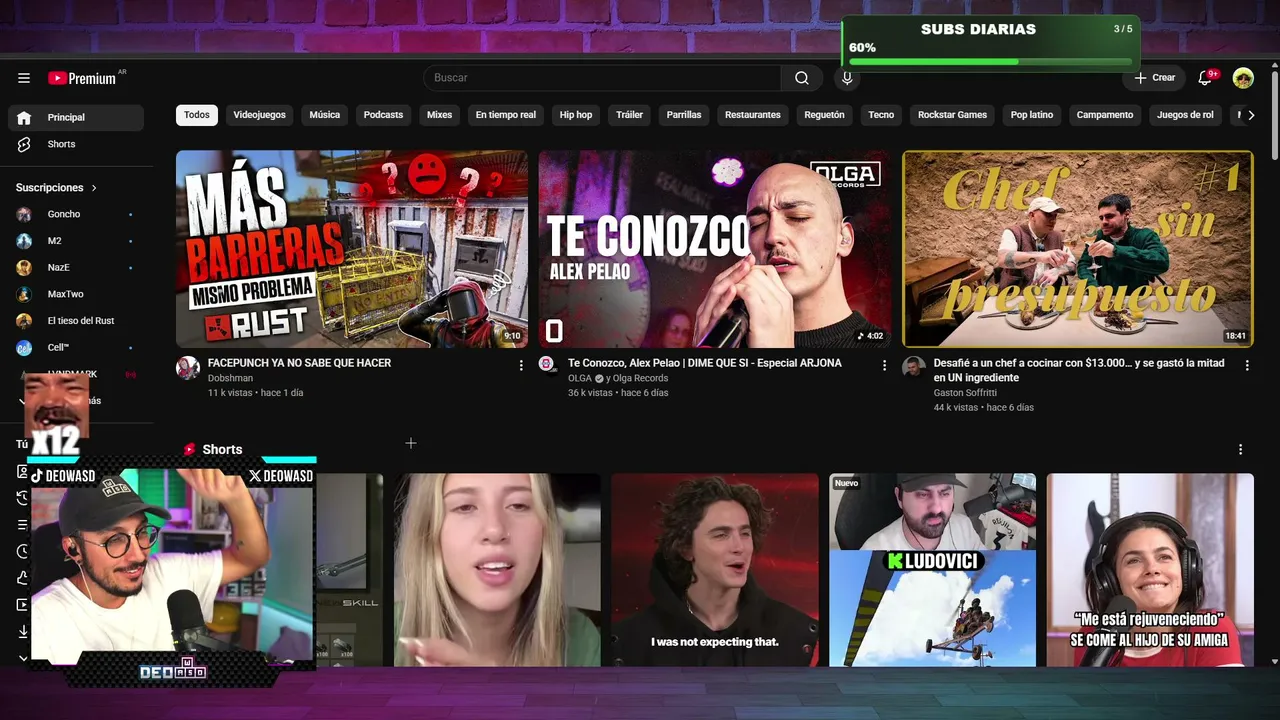Show more category chips with the arrow
The image size is (1280, 720).
1251,115
